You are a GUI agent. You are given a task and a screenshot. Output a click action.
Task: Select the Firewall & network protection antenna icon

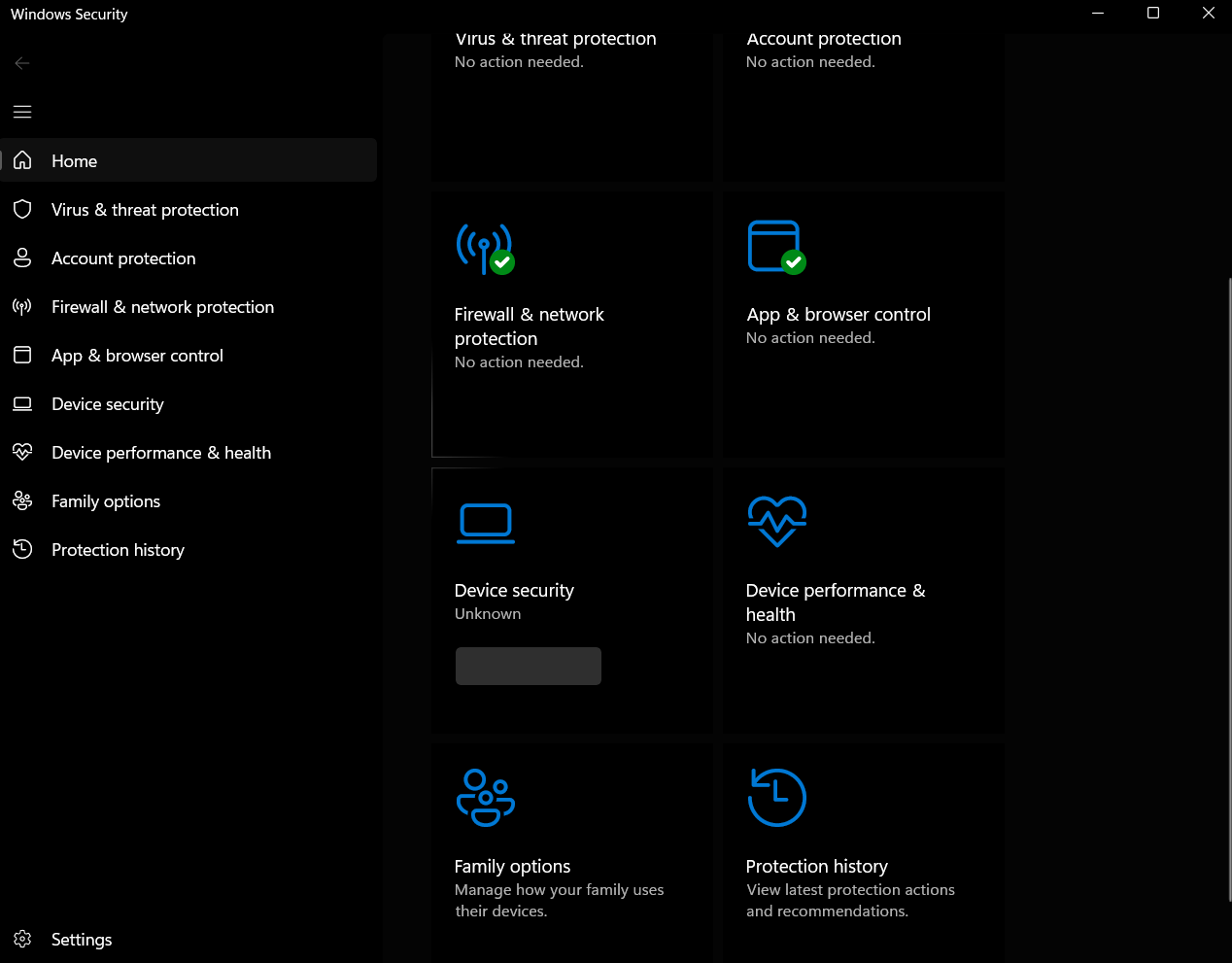[x=21, y=306]
